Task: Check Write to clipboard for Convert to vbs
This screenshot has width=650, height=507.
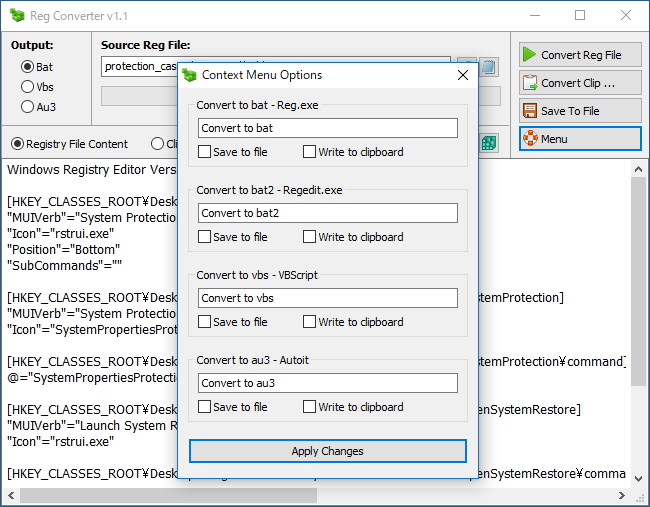Action: [309, 322]
